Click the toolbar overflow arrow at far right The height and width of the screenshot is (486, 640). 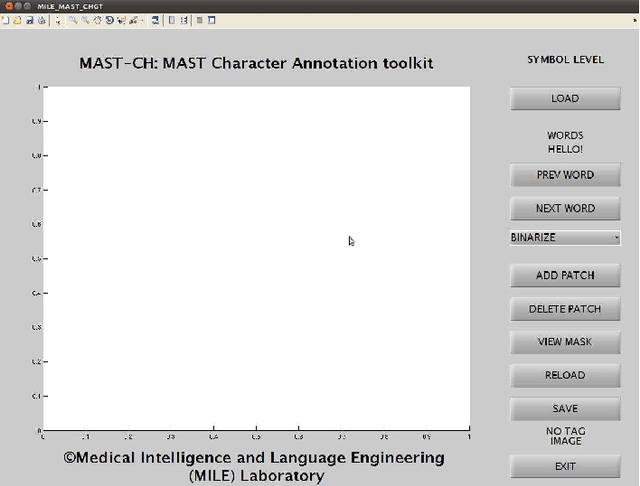coord(635,20)
